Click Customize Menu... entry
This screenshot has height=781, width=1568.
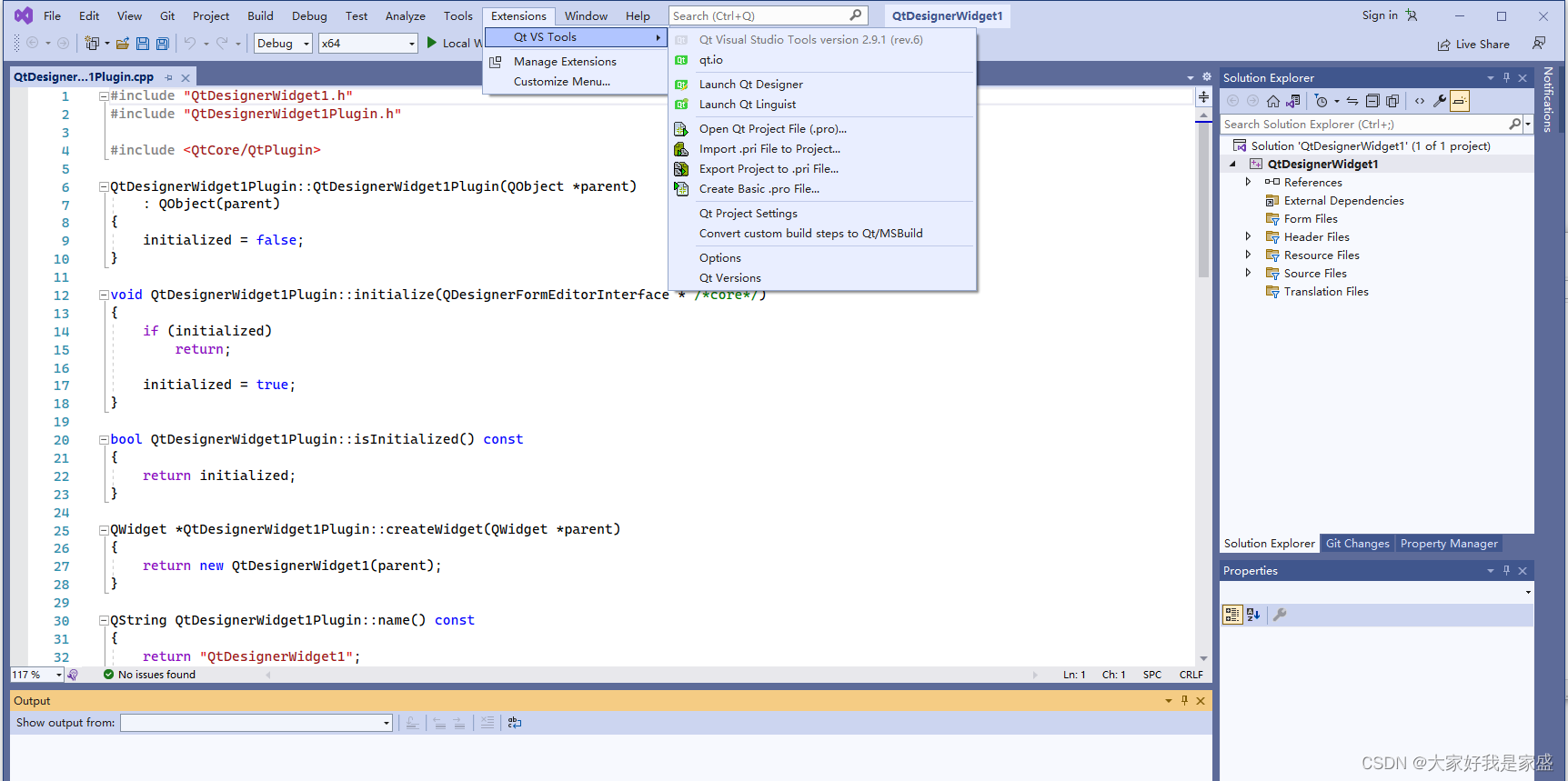[561, 81]
